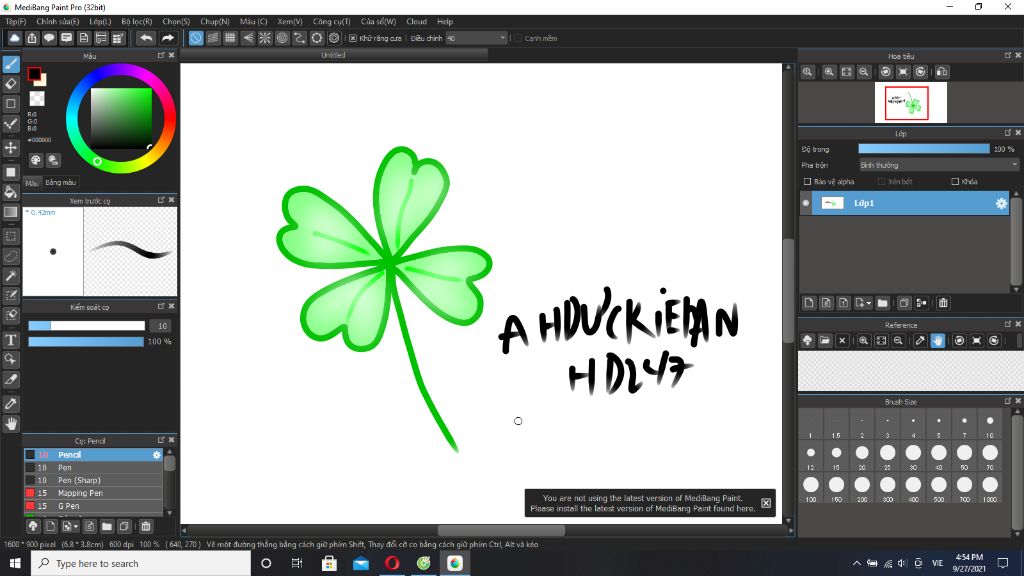Image resolution: width=1024 pixels, height=576 pixels.
Task: Add a new layer folder in Lớp panel
Action: [x=883, y=303]
